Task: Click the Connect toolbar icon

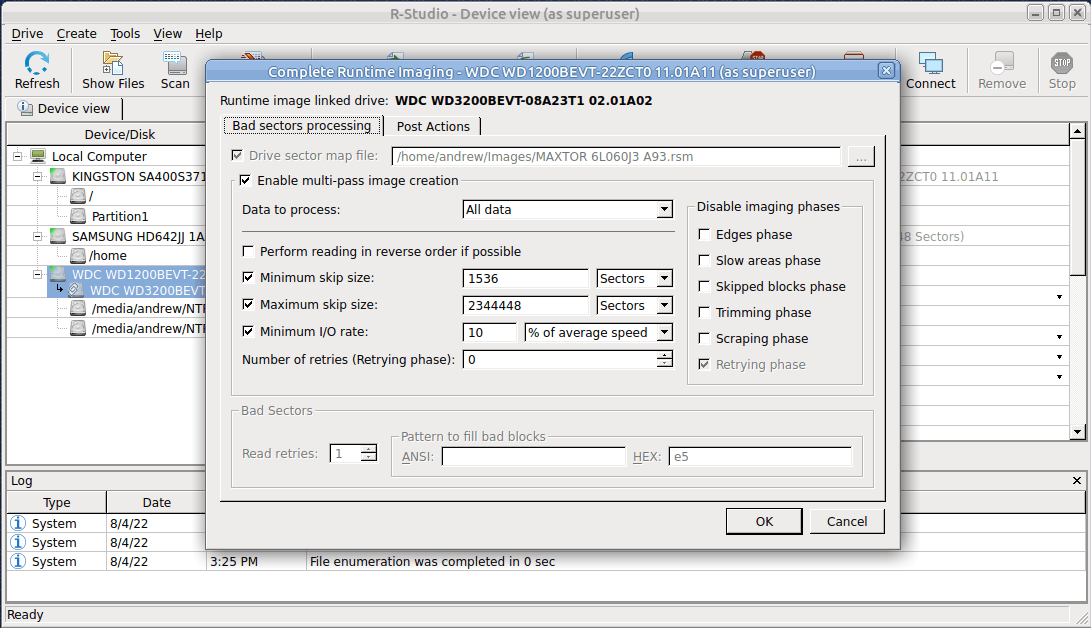Action: 930,63
